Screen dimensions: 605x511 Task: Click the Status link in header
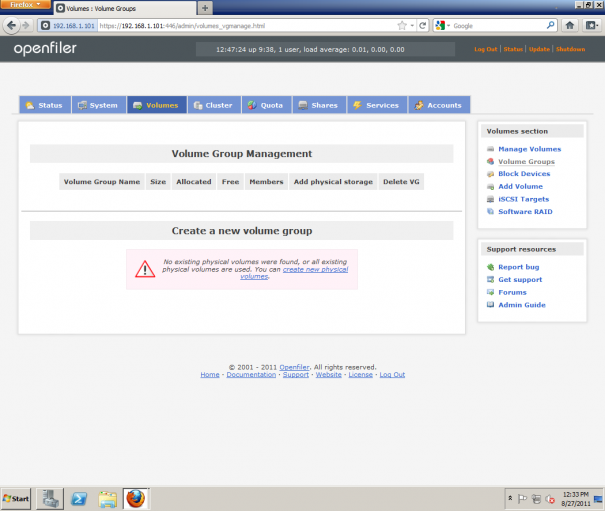point(513,49)
